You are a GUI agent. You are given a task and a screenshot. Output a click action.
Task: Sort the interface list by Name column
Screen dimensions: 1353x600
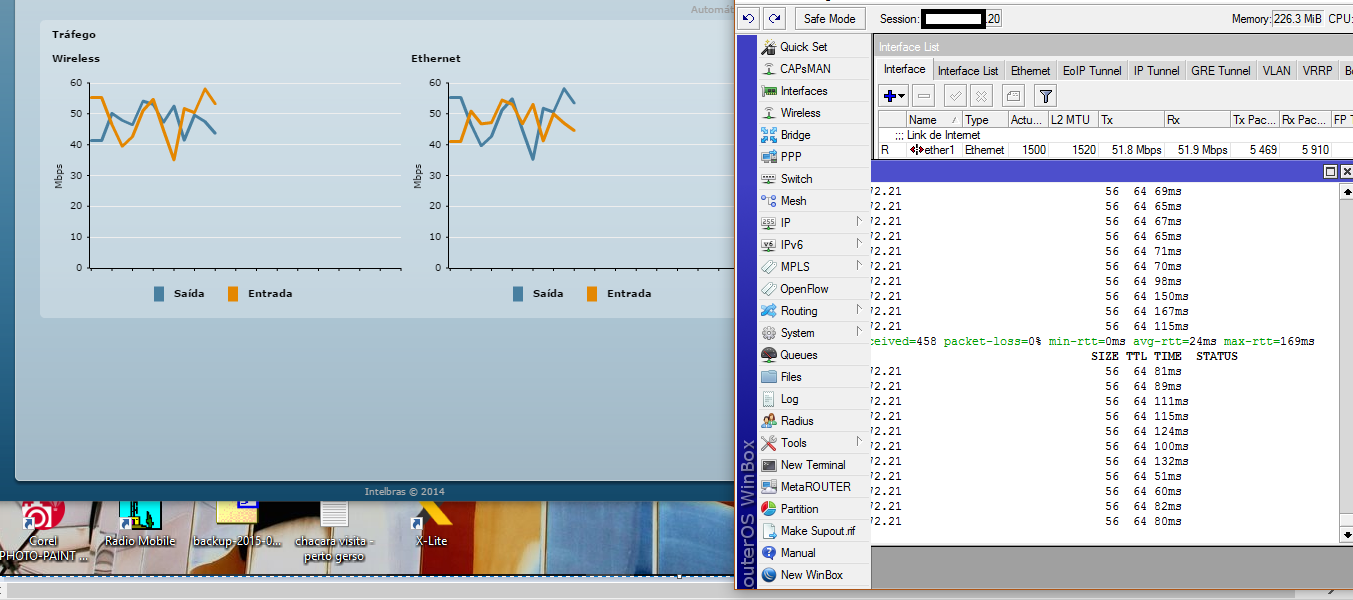934,120
